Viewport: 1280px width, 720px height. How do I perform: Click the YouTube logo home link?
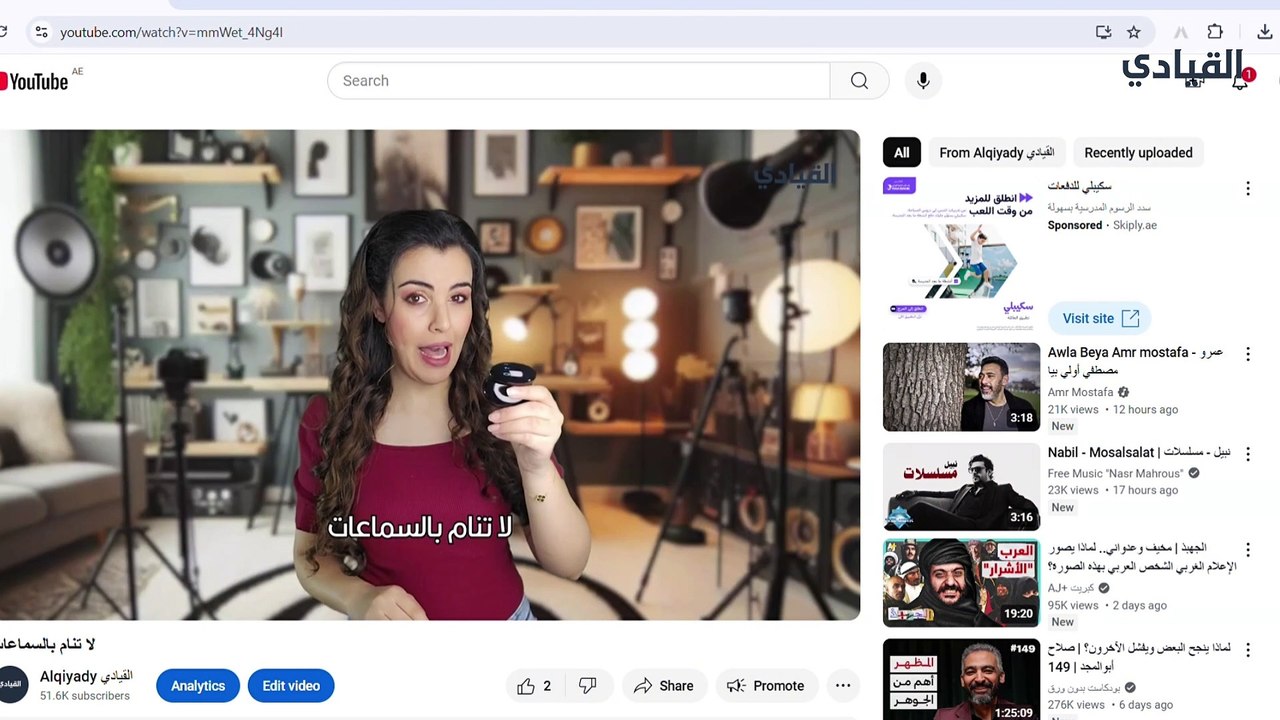pos(34,81)
